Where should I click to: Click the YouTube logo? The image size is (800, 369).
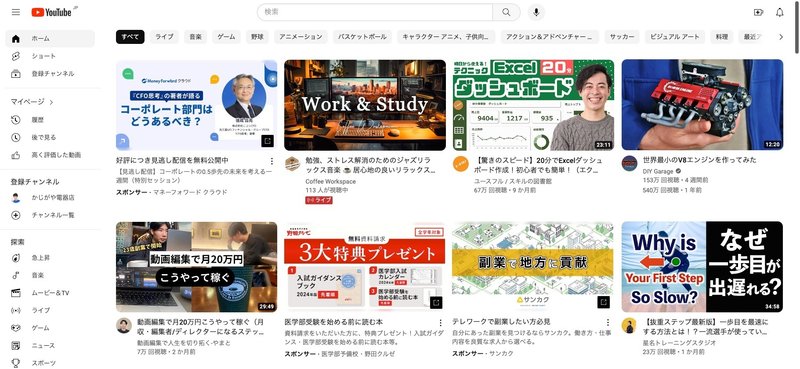point(52,12)
